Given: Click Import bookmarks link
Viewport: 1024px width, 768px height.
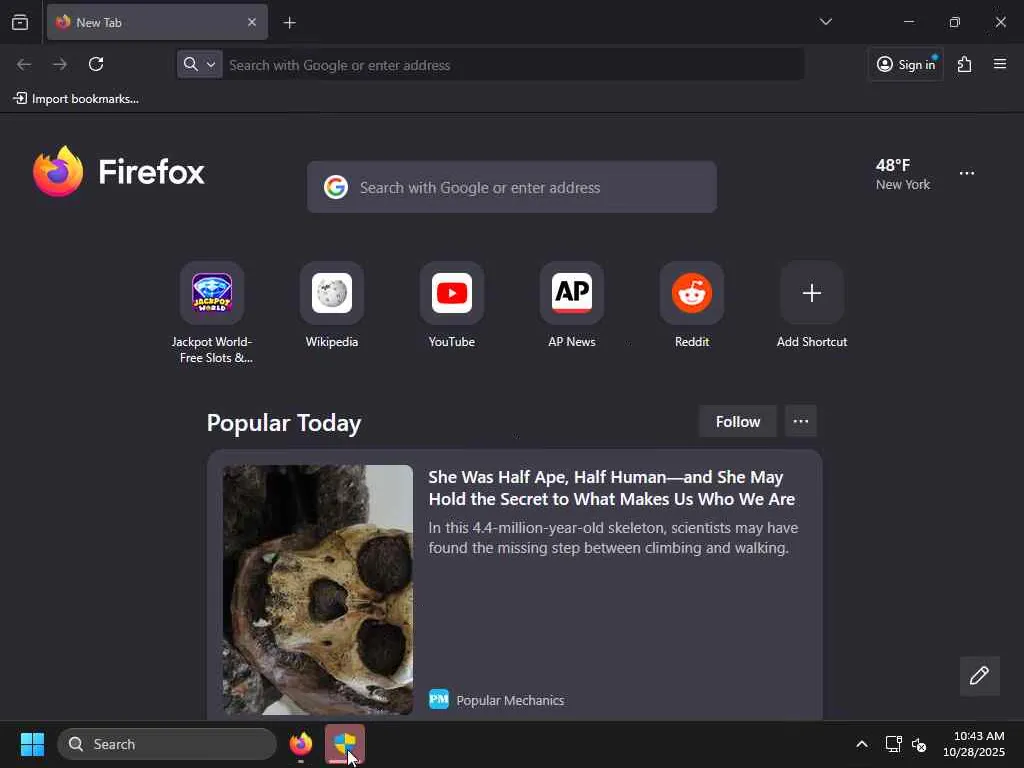Looking at the screenshot, I should [x=76, y=99].
